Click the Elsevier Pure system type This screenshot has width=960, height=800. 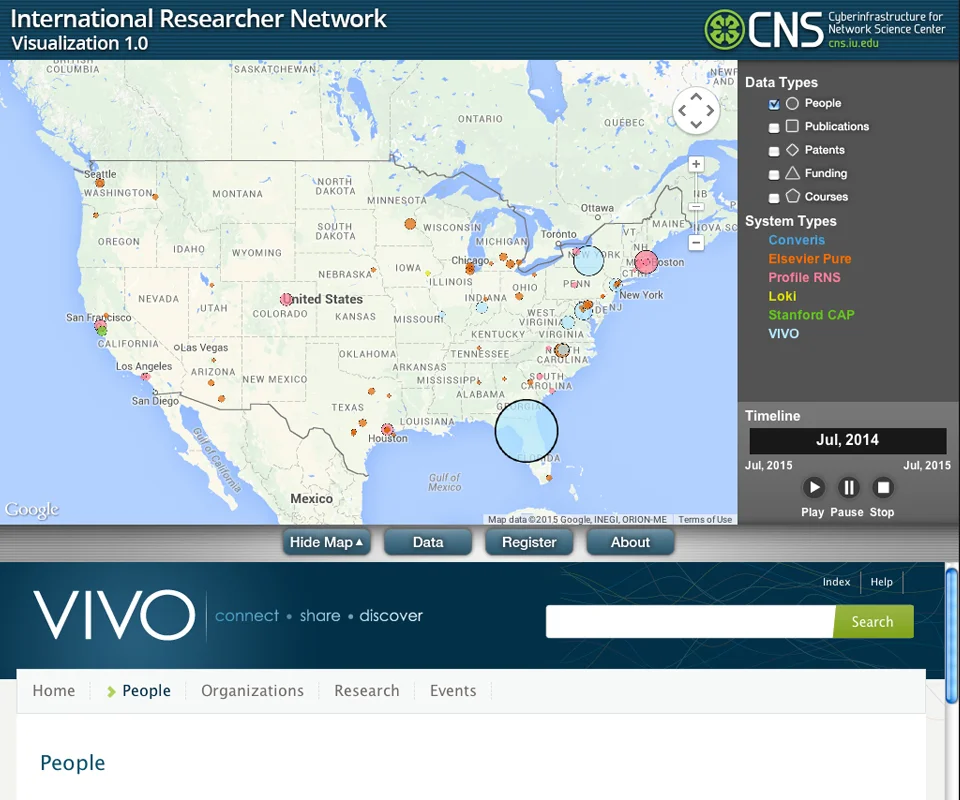[809, 259]
